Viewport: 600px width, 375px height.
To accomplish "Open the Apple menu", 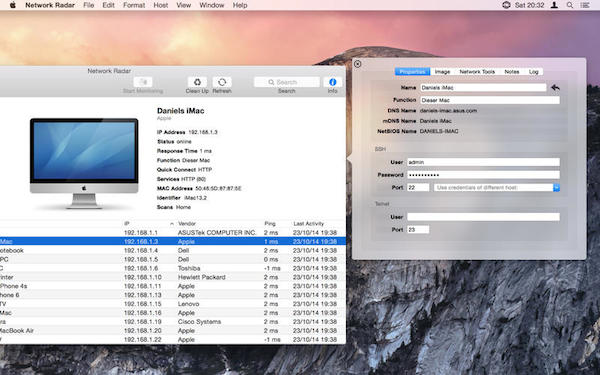I will [13, 5].
